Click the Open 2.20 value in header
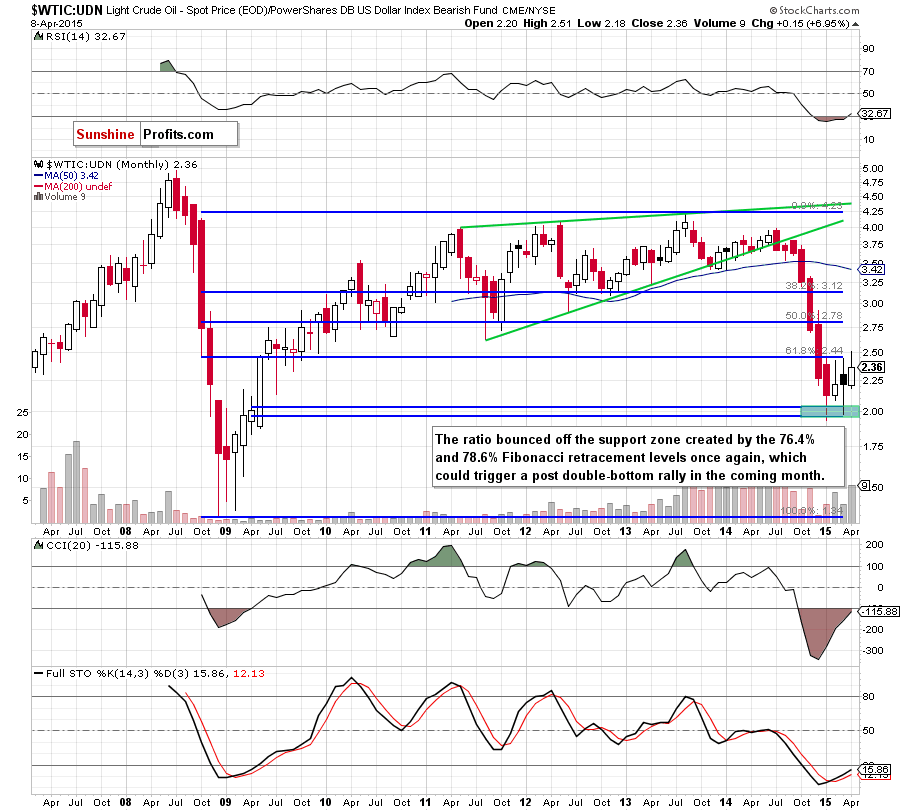 point(491,24)
